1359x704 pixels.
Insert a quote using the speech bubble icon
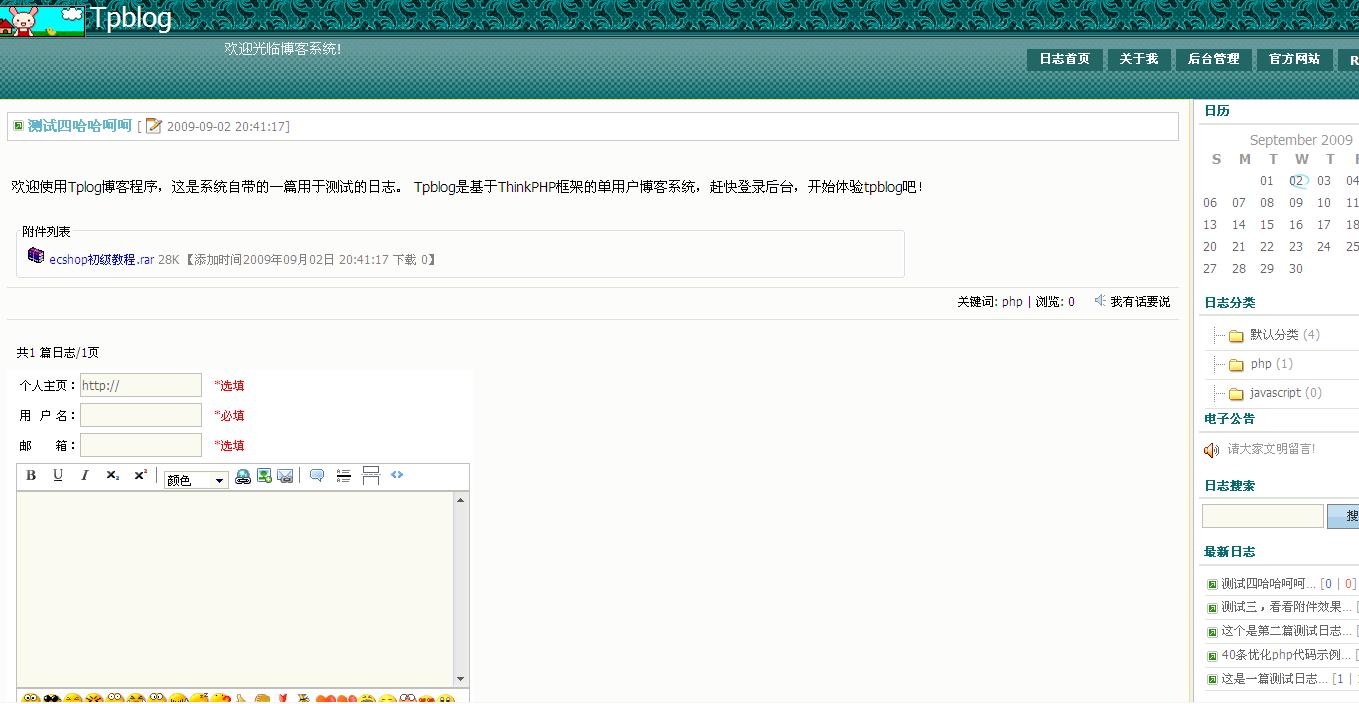coord(317,476)
